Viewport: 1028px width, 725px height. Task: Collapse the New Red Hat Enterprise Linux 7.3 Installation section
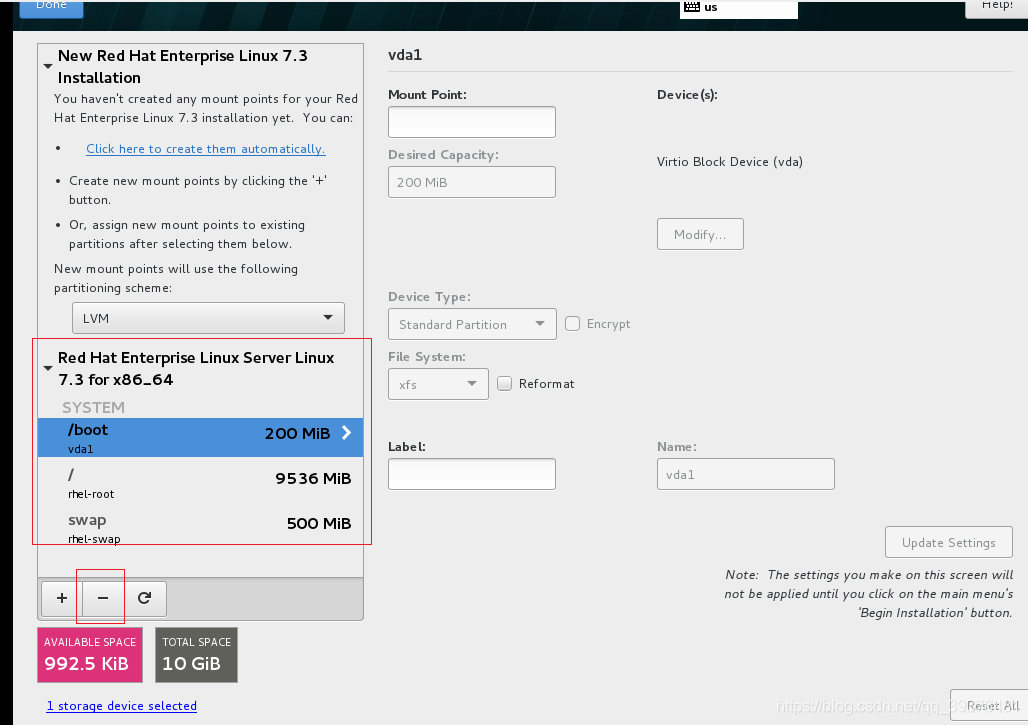[48, 66]
